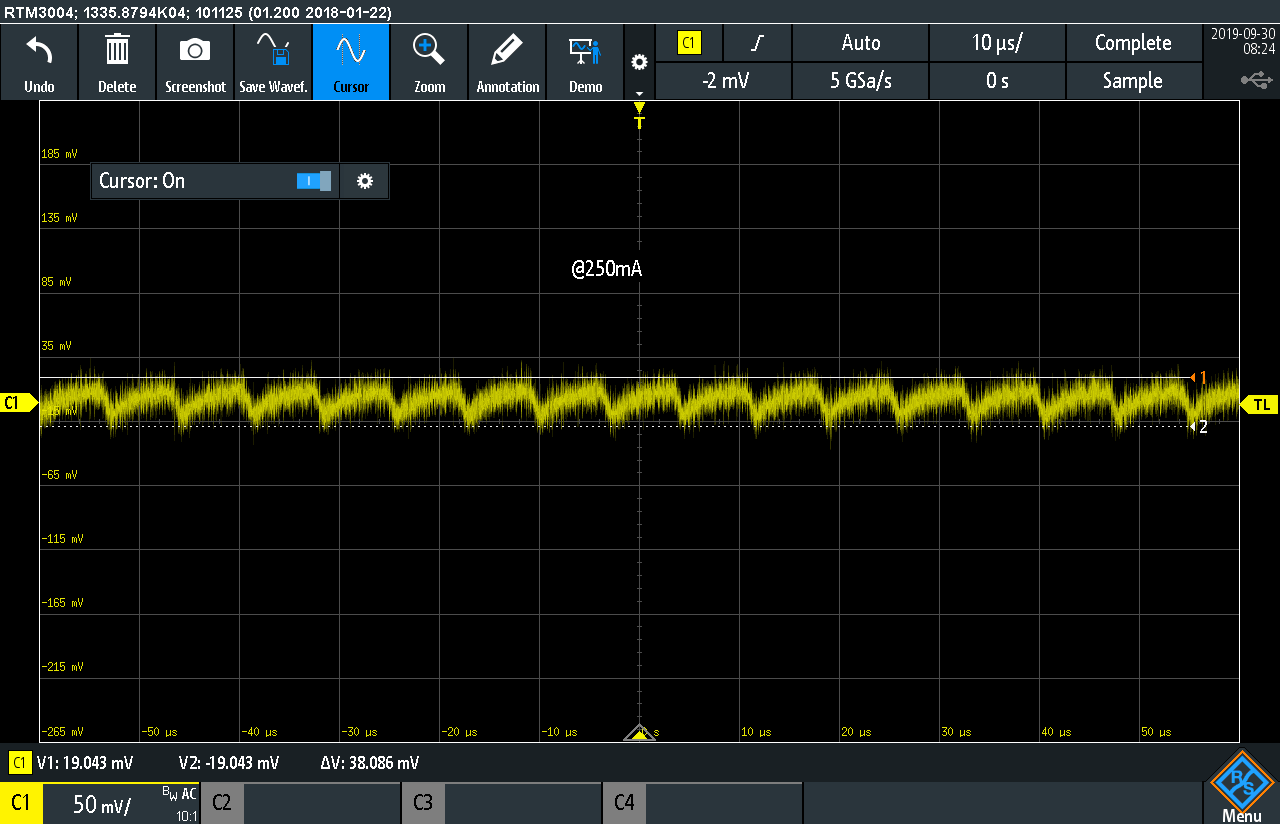Open the Cursor settings gear
Image resolution: width=1280 pixels, height=824 pixels.
(x=365, y=181)
